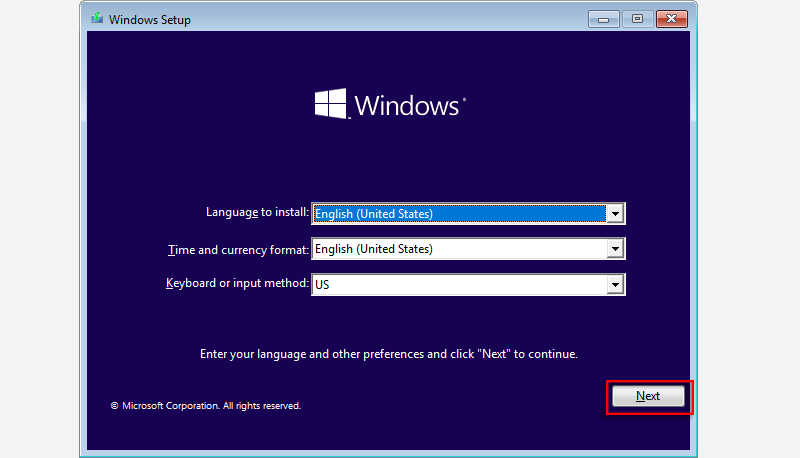This screenshot has height=458, width=800.
Task: Close the Windows Setup window
Action: [x=671, y=19]
